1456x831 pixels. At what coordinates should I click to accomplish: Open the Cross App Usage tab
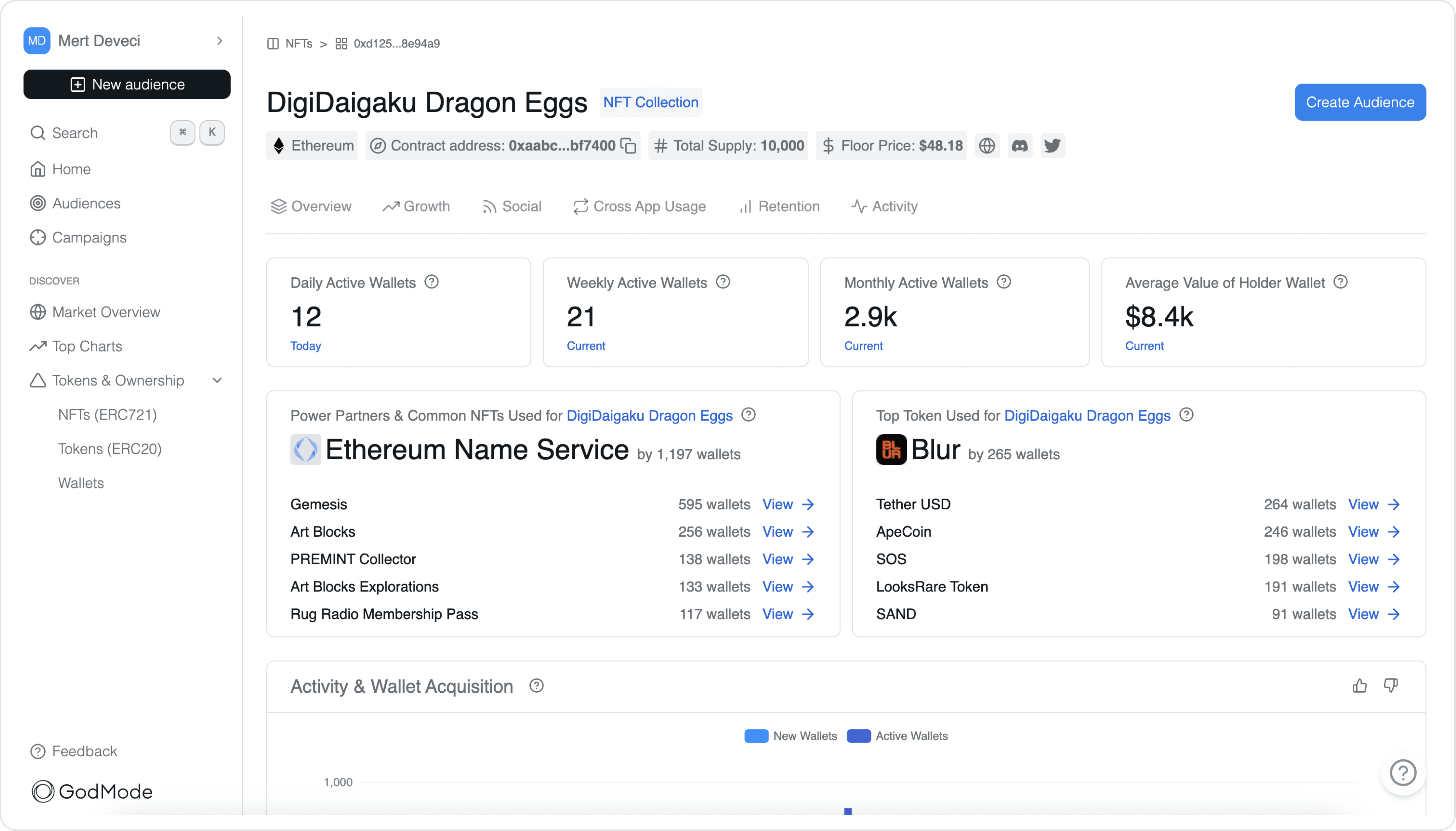click(x=640, y=207)
